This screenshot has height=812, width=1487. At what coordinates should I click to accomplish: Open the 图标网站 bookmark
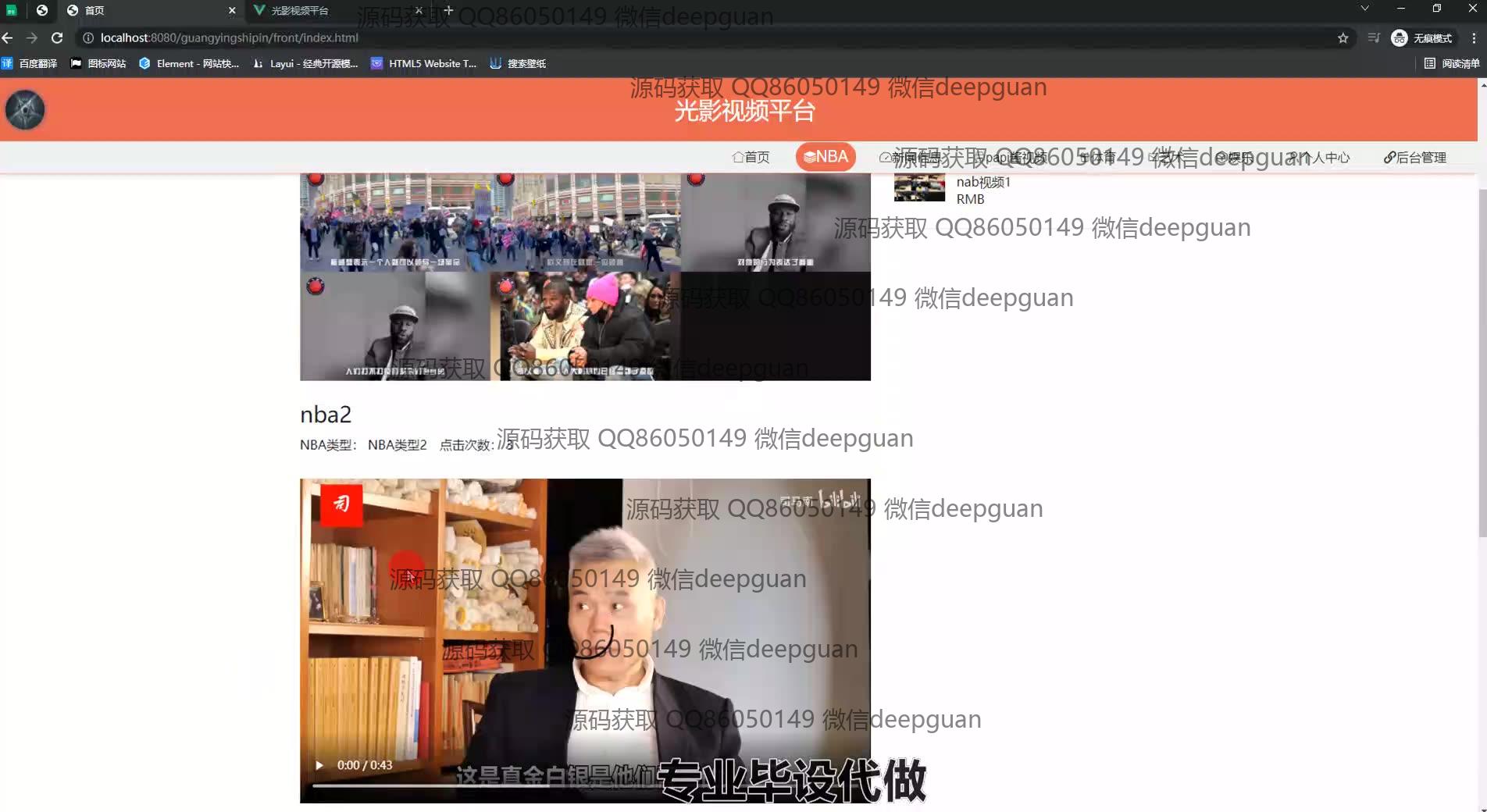98,63
